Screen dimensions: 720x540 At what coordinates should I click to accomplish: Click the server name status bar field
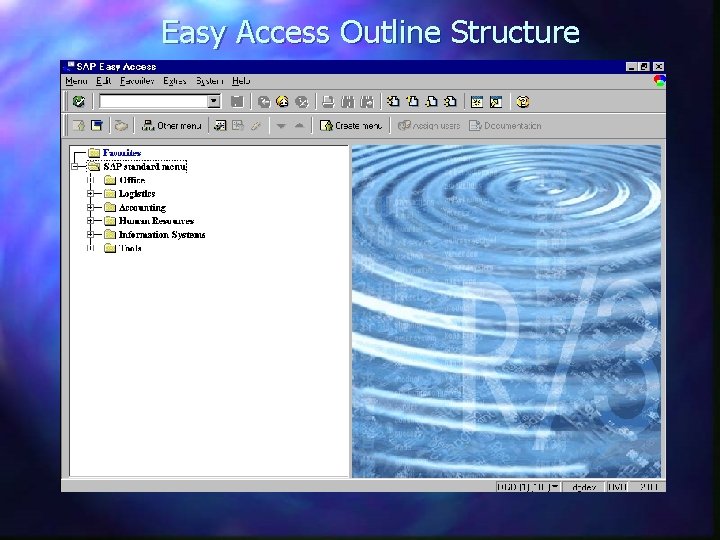[584, 487]
